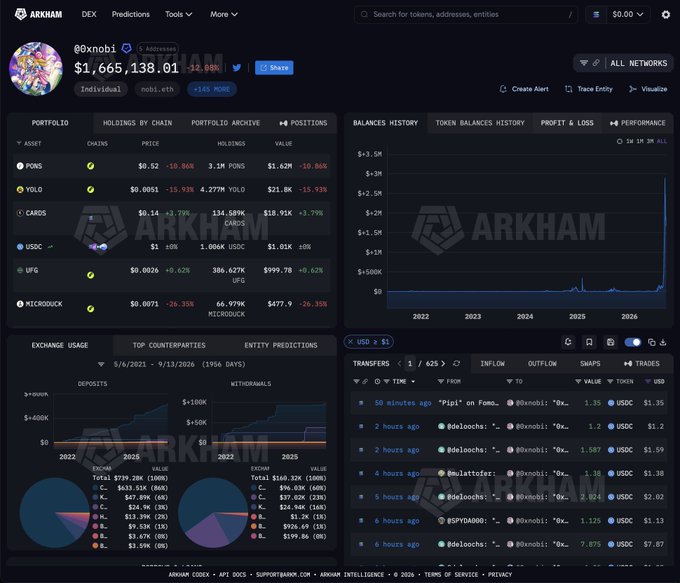The width and height of the screenshot is (680, 583).
Task: Open the ASSET column filter
Action: coord(19,143)
